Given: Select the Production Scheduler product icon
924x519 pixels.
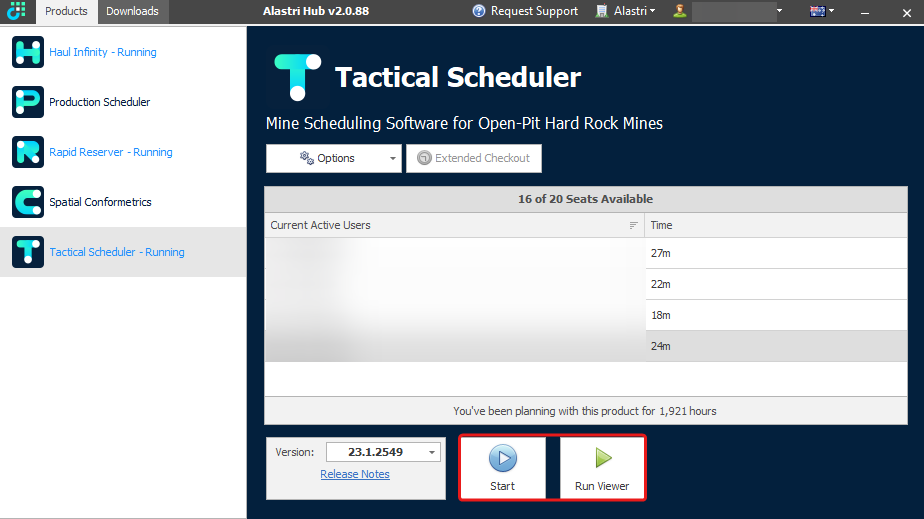Looking at the screenshot, I should (28, 102).
